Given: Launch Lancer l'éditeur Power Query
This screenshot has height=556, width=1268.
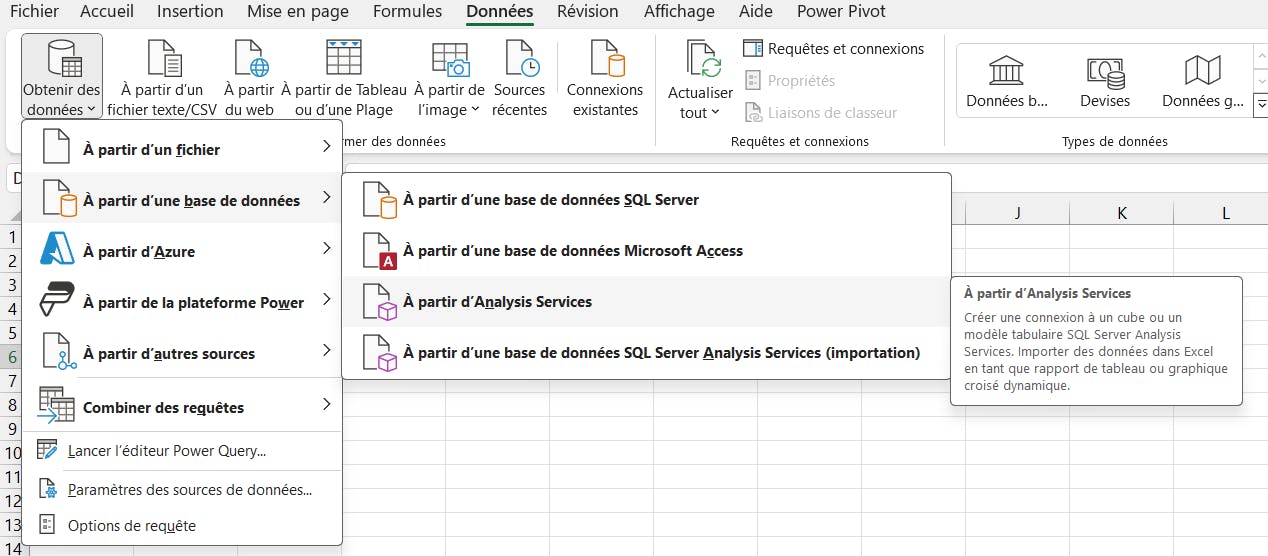Looking at the screenshot, I should point(182,451).
